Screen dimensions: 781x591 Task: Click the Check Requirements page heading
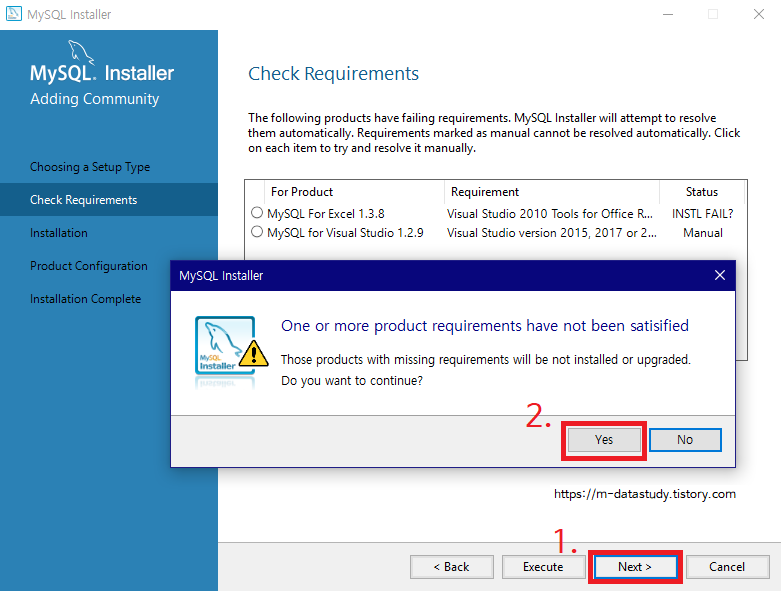[333, 74]
